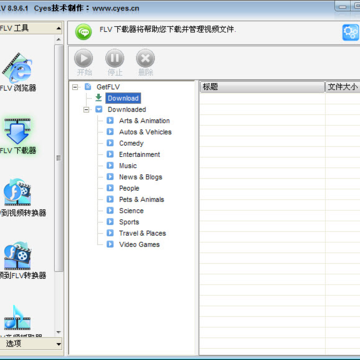Click the Downloaded folder icon
Image resolution: width=360 pixels, height=360 pixels.
pos(99,109)
